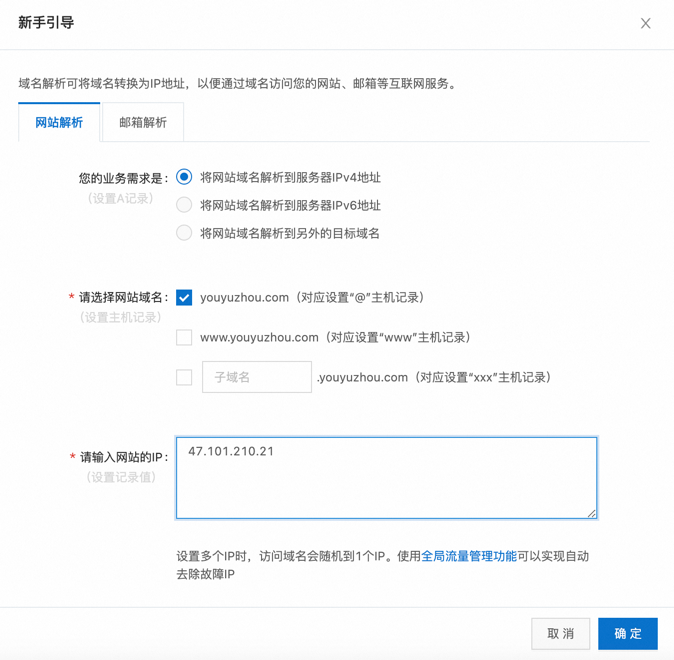
Task: Click the .youyuzhou.com suffix text after subdomain box
Action: [363, 377]
